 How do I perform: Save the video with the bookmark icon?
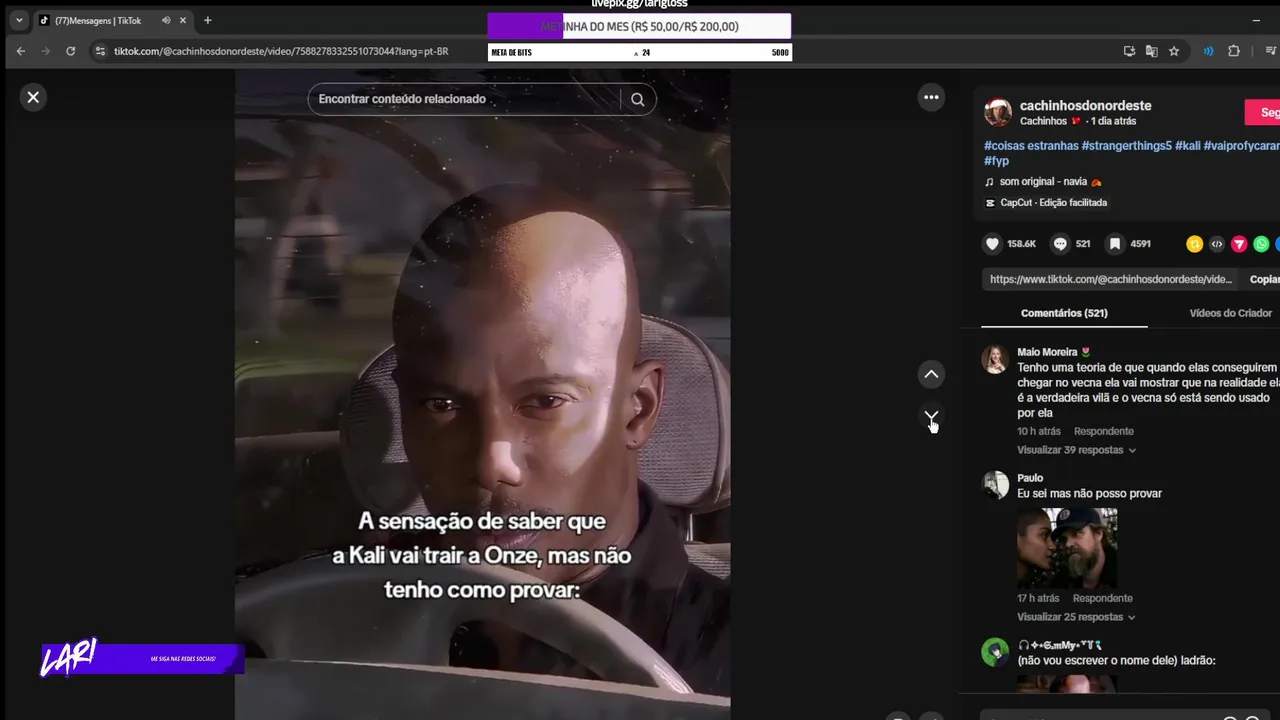coord(1114,244)
